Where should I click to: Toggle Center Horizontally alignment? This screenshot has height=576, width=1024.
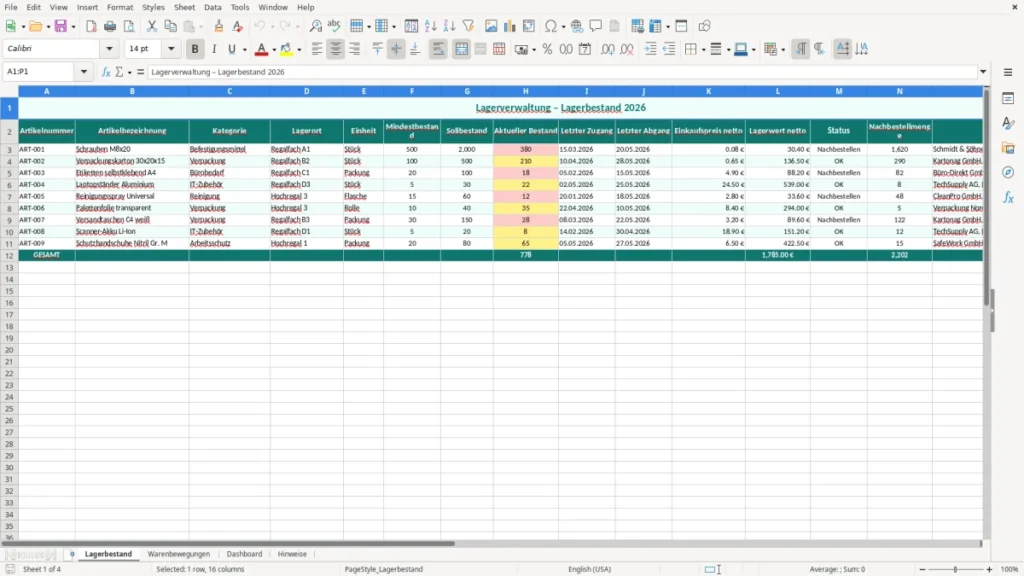[336, 49]
